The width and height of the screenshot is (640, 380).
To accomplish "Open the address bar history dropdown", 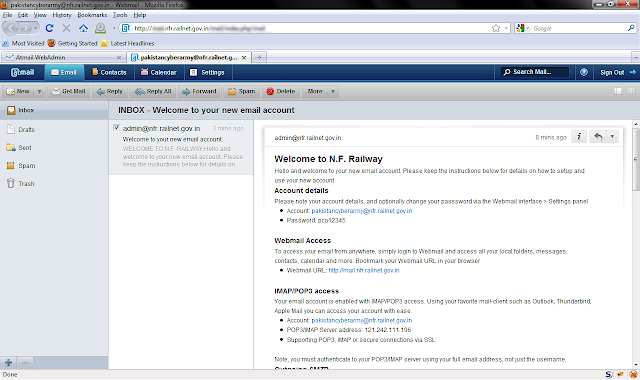I will [506, 28].
